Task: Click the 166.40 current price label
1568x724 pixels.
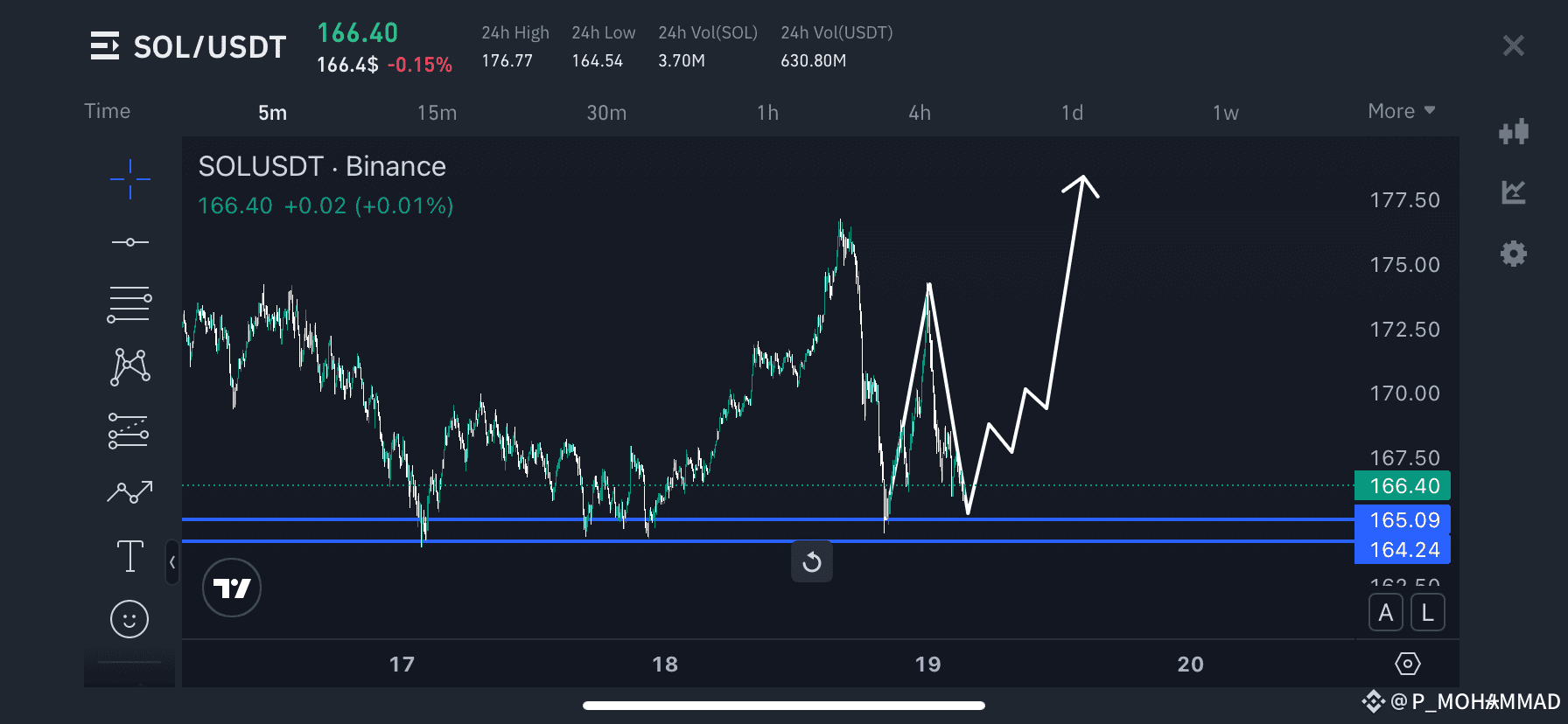Action: tap(1403, 485)
